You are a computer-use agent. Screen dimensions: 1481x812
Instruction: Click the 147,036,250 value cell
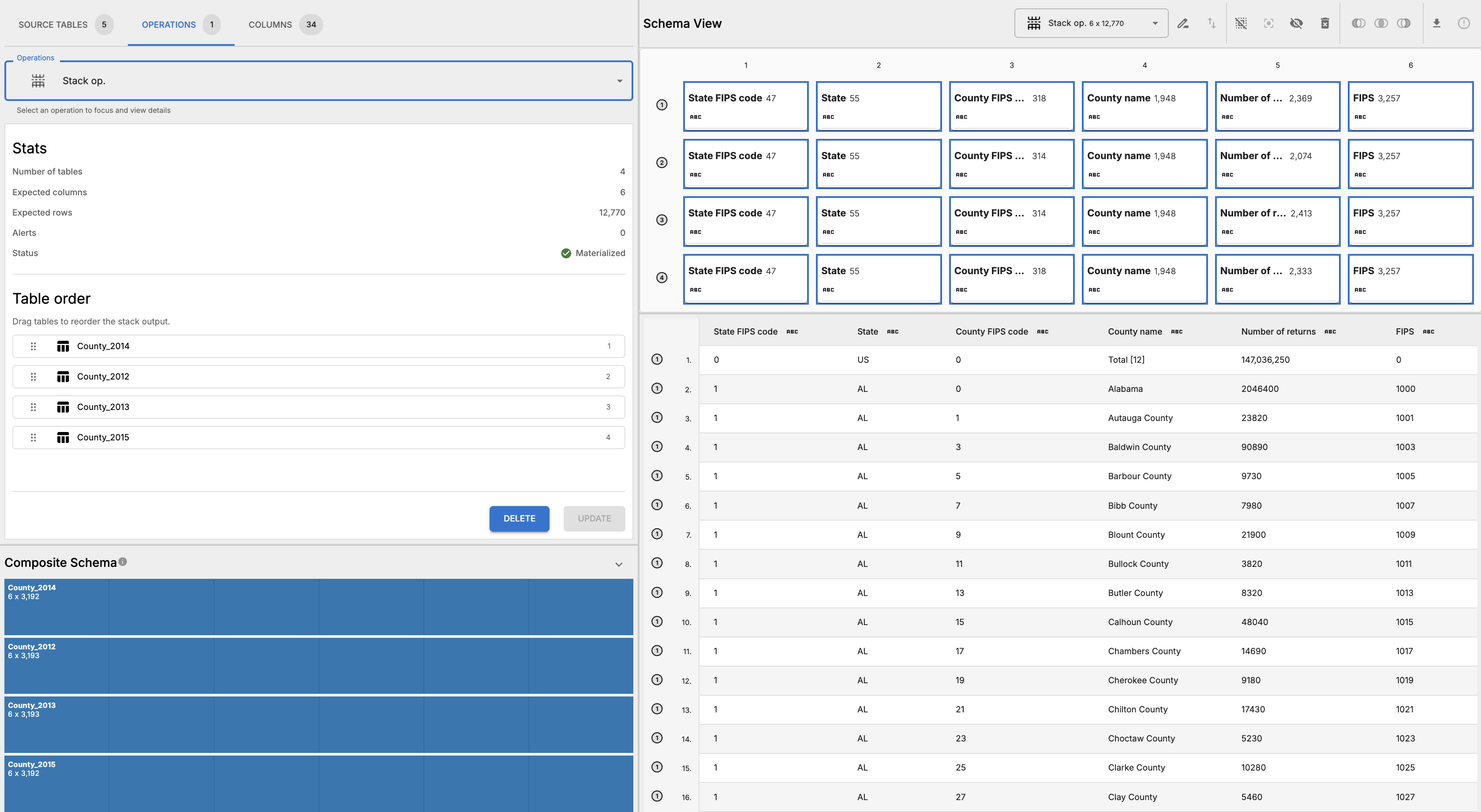(x=1265, y=360)
